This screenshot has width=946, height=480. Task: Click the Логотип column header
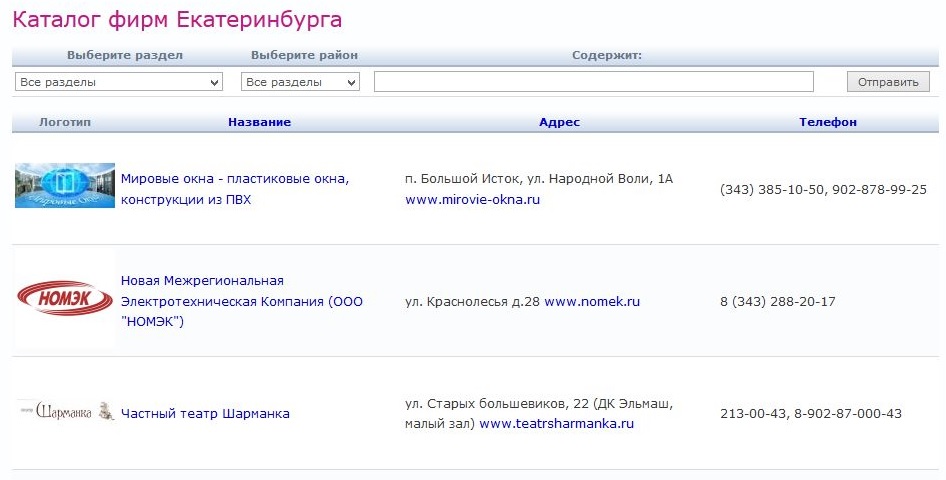coord(65,122)
